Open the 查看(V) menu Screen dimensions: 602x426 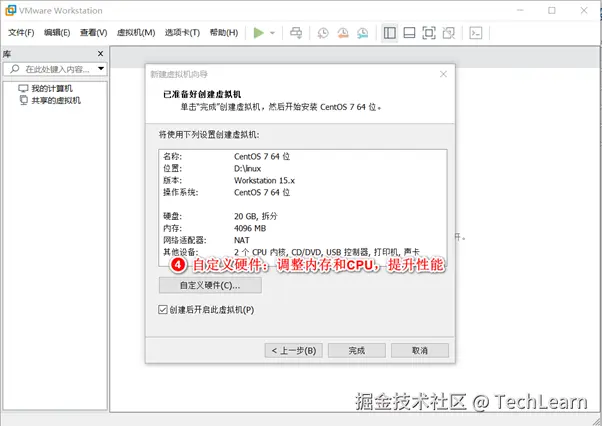(93, 33)
